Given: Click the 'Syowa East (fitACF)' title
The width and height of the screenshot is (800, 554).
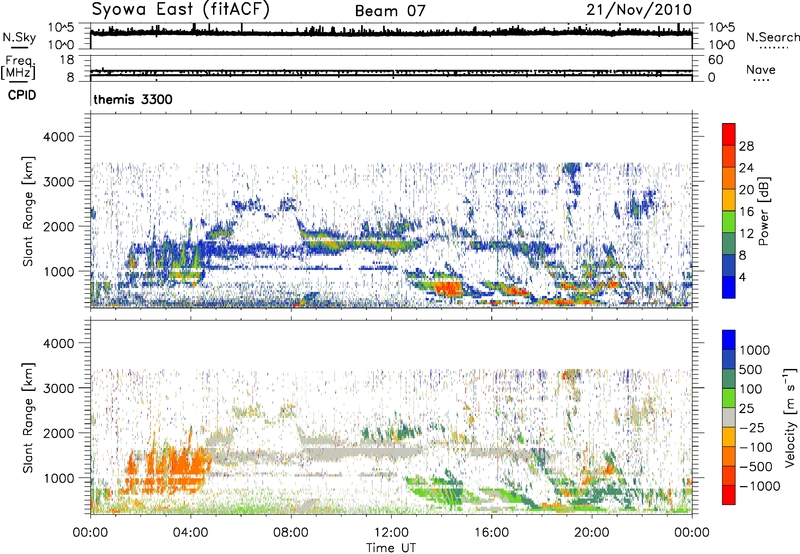Looking at the screenshot, I should point(181,10).
